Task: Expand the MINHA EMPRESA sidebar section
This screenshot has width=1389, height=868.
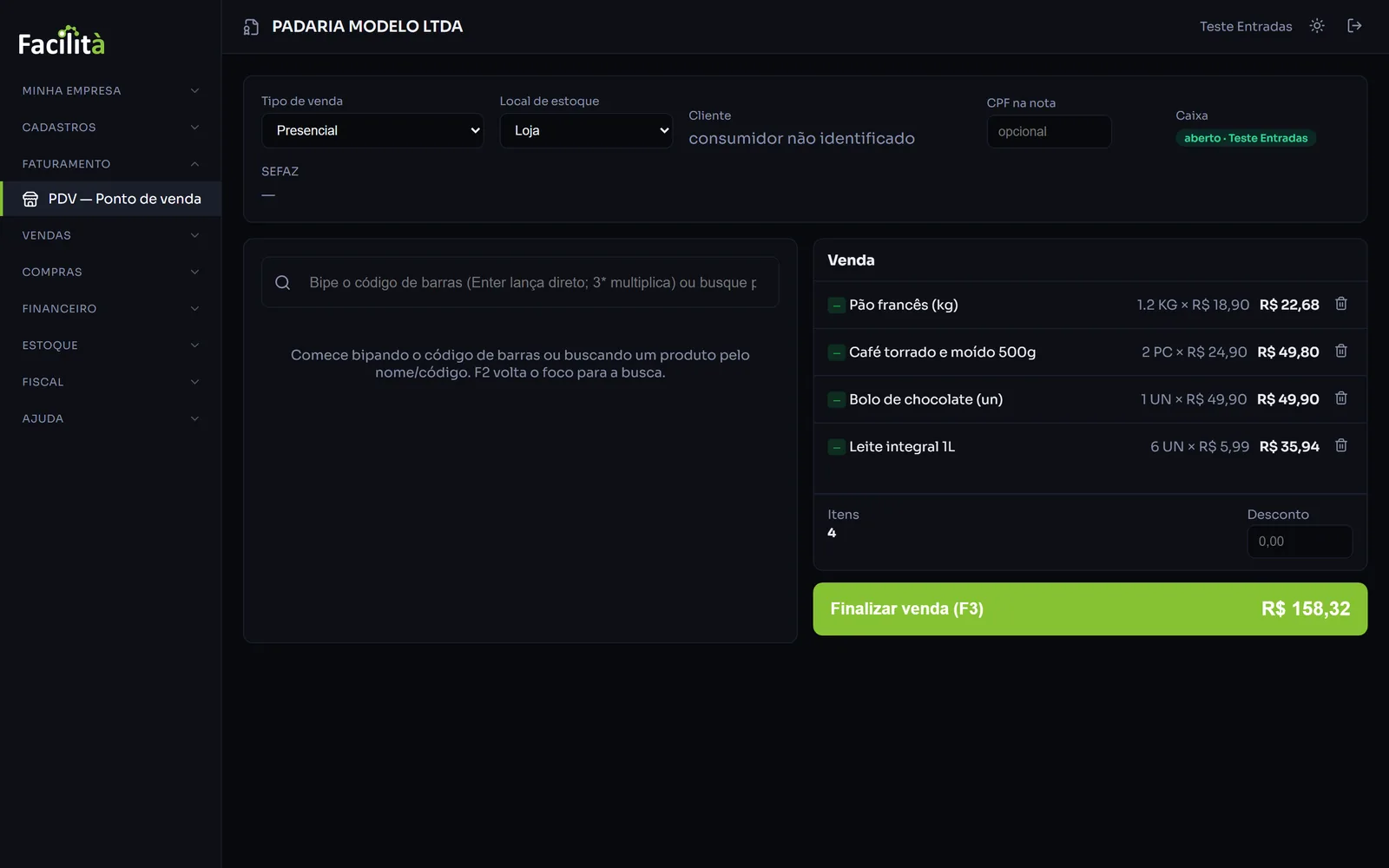Action: (x=110, y=90)
